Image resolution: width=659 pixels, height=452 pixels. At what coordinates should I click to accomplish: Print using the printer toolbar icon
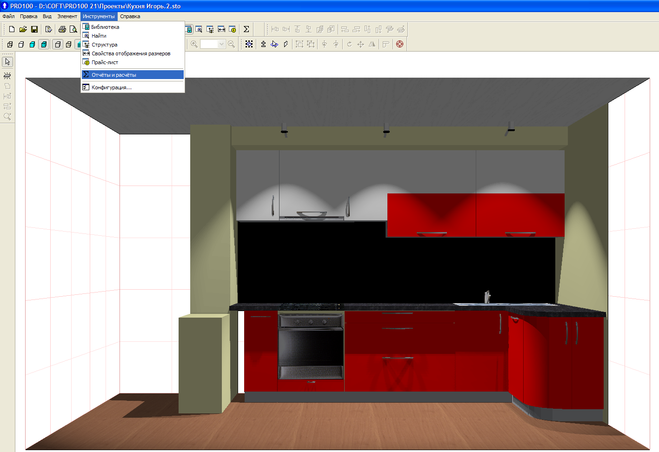click(x=62, y=29)
